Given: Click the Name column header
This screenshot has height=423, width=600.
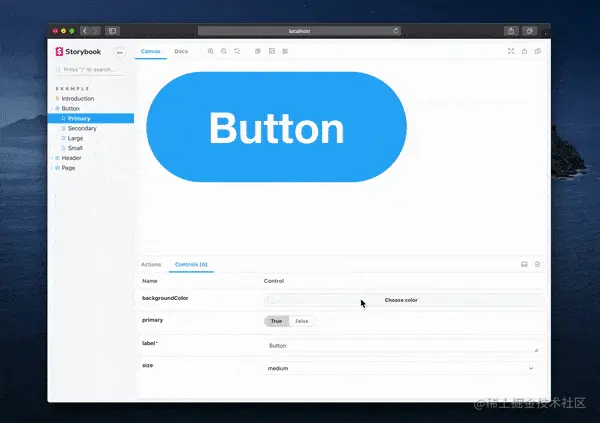Looking at the screenshot, I should (x=150, y=281).
